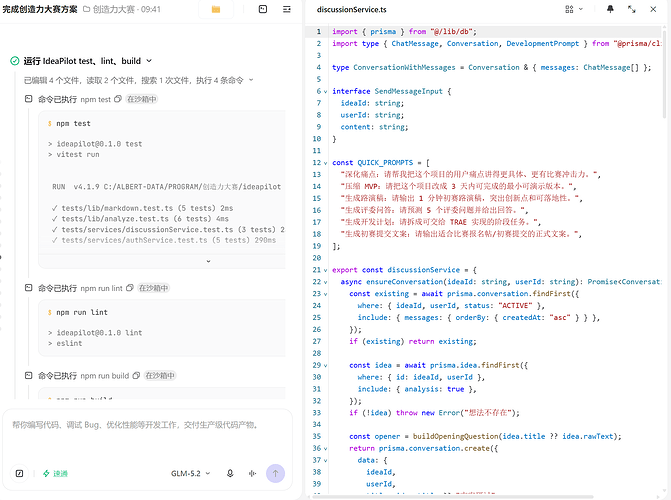Image resolution: width=671 pixels, height=500 pixels.
Task: Click the green completed check icon of the task
Action: 15,61
